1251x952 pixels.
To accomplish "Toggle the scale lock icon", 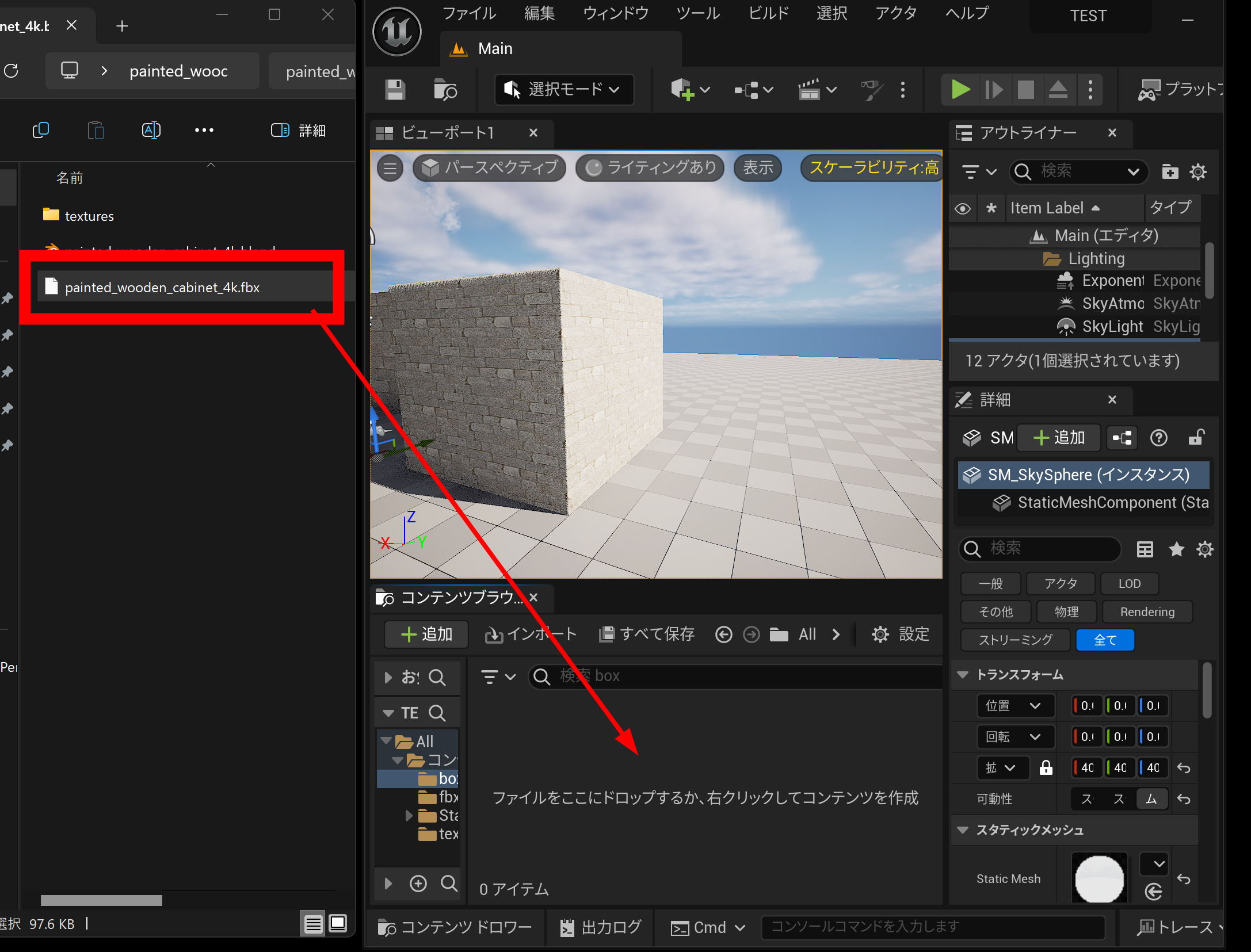I will (1046, 767).
